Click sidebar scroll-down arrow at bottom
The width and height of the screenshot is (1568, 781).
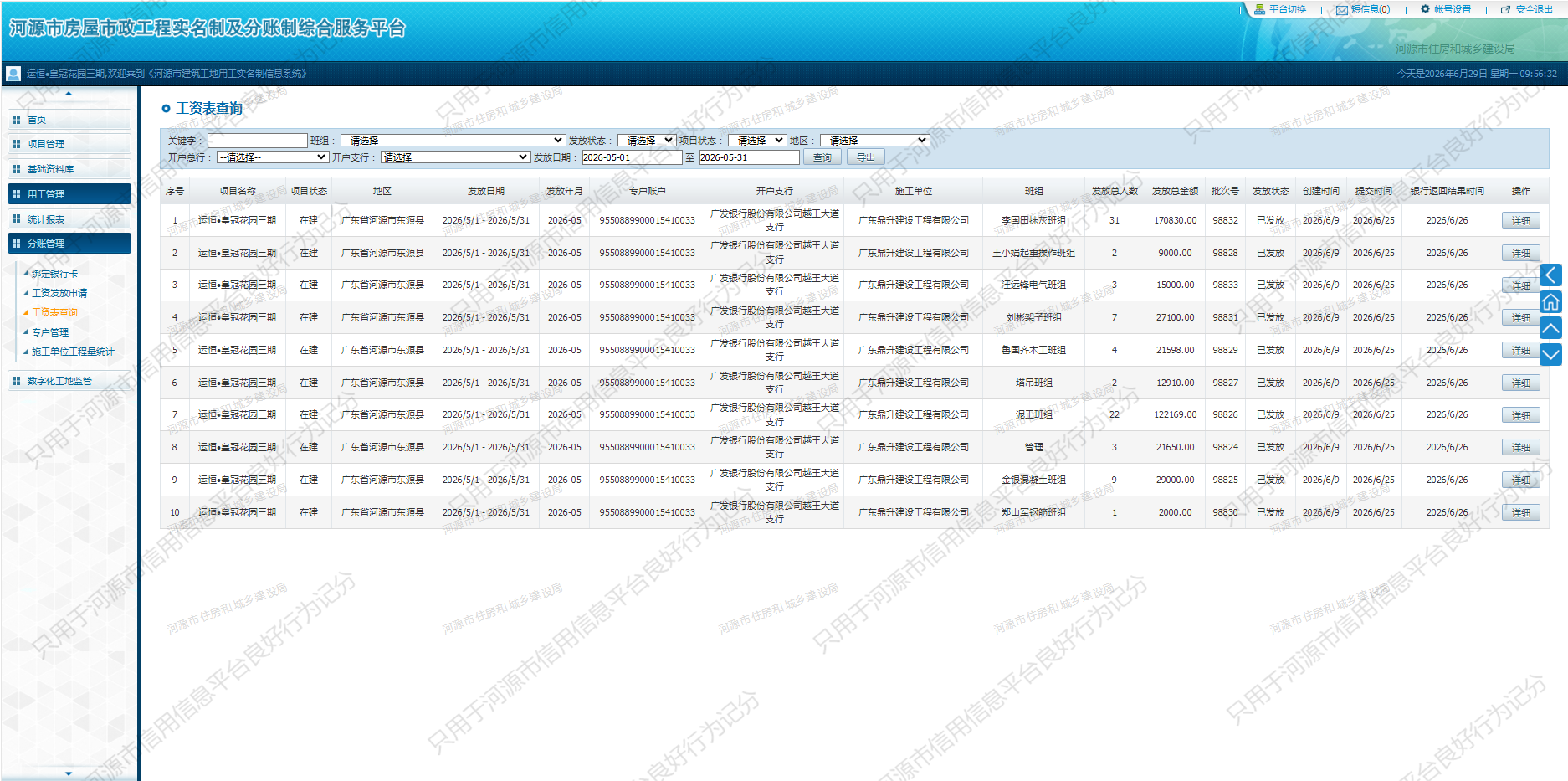(x=69, y=773)
